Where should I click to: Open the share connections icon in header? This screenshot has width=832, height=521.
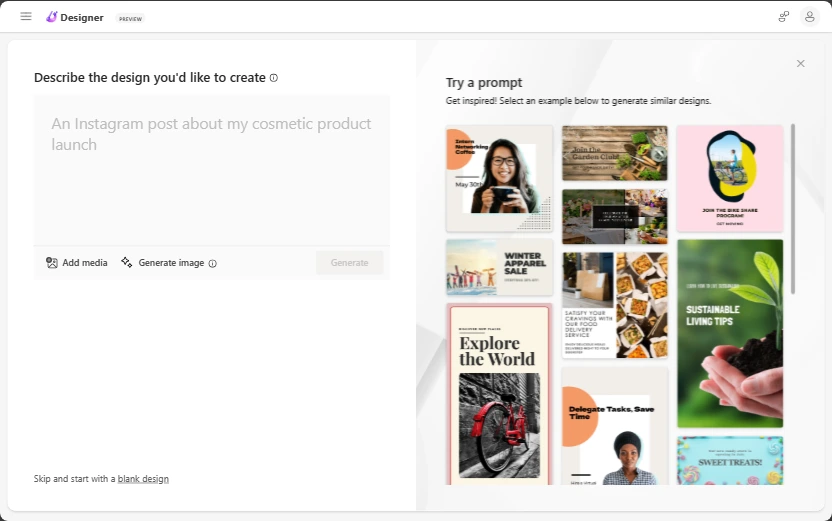[783, 17]
